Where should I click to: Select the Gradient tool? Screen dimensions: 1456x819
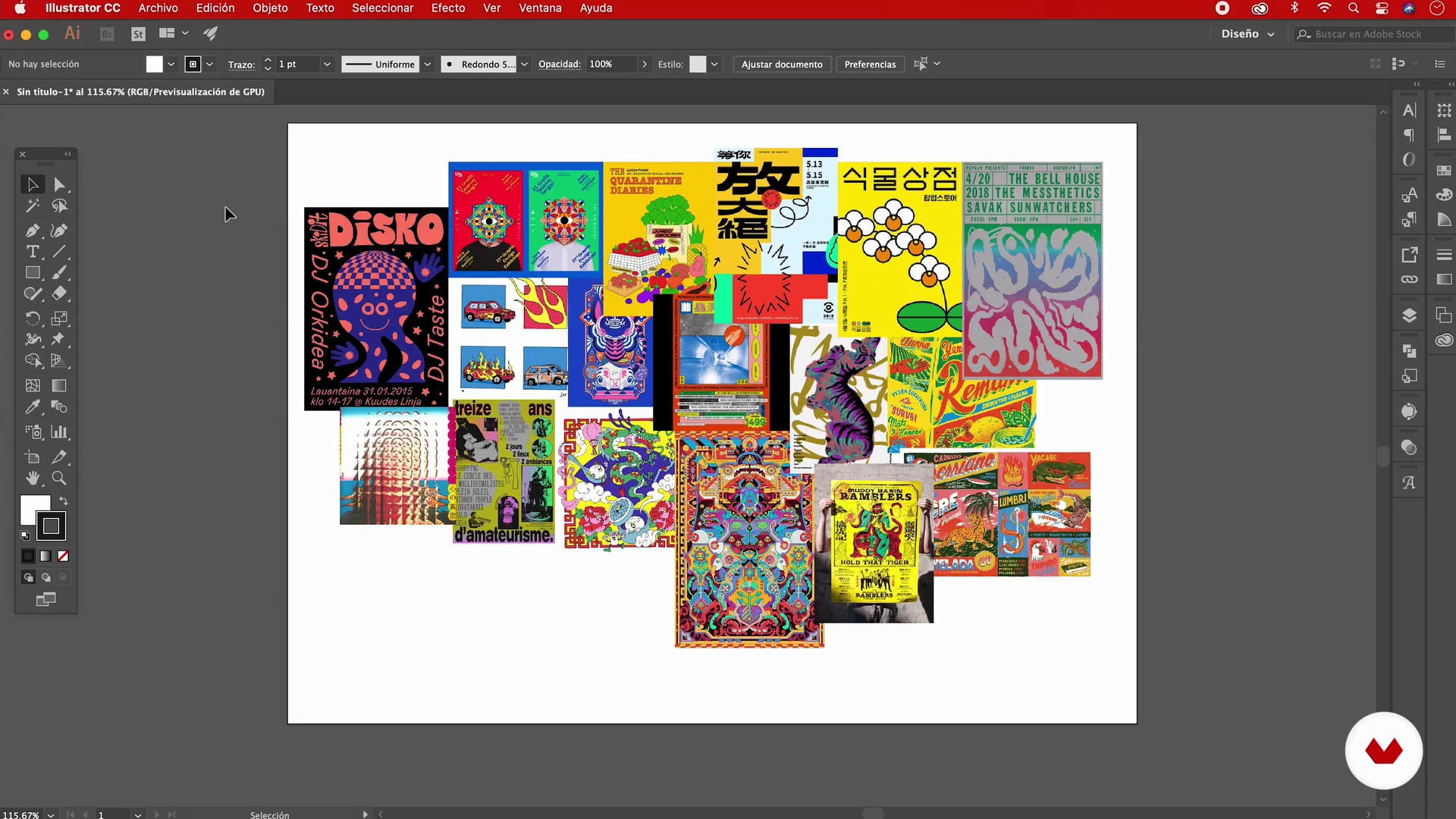[59, 386]
